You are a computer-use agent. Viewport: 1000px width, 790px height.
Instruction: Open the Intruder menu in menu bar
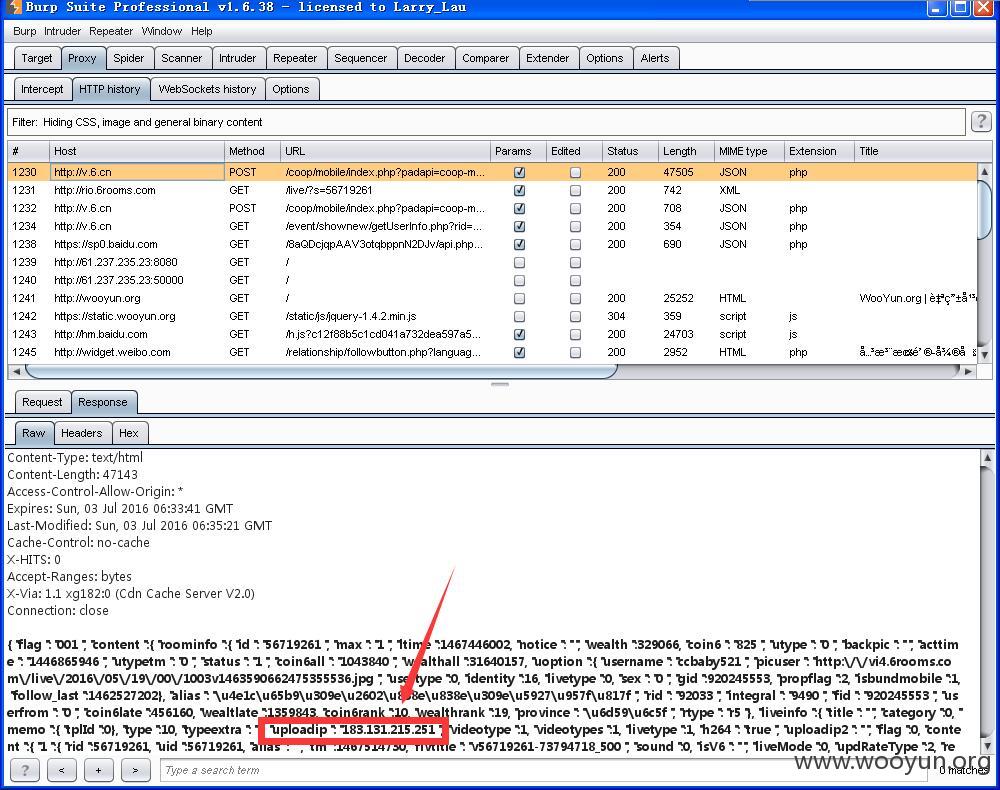click(62, 31)
